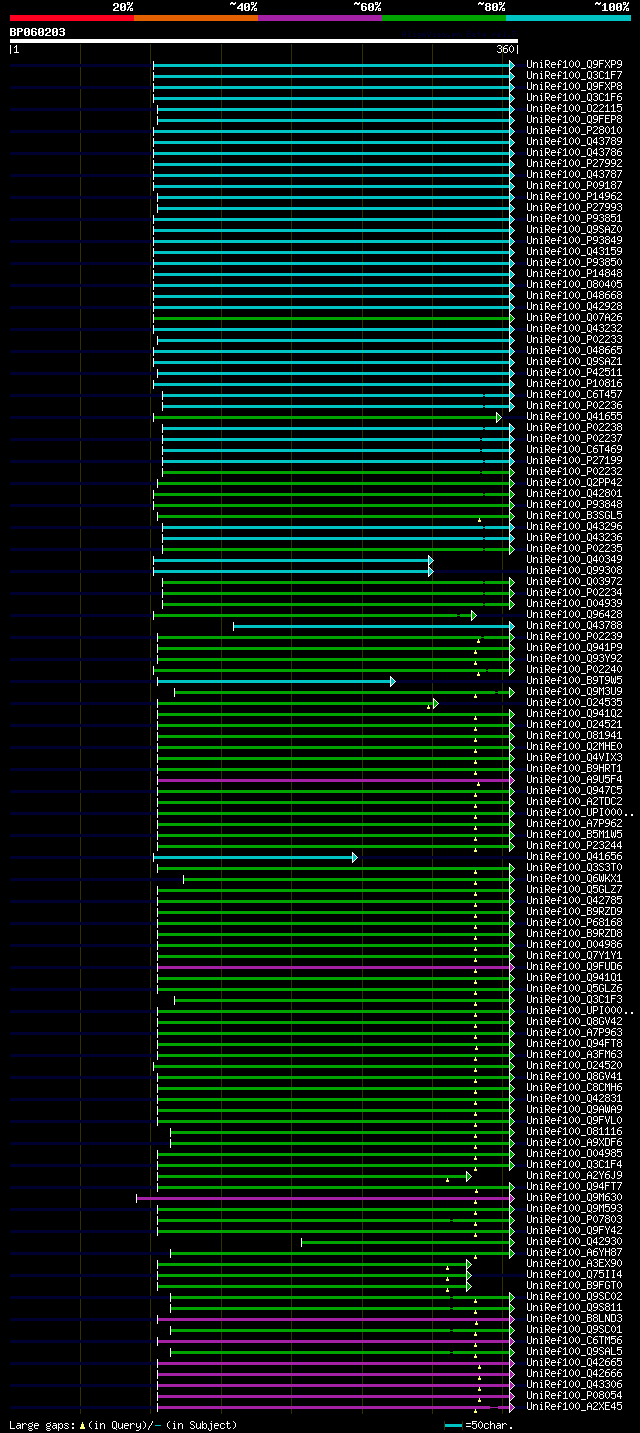Click the arrowhead ending the UniRef100_Q96428 alignment
The width and height of the screenshot is (640, 1433).
click(473, 614)
